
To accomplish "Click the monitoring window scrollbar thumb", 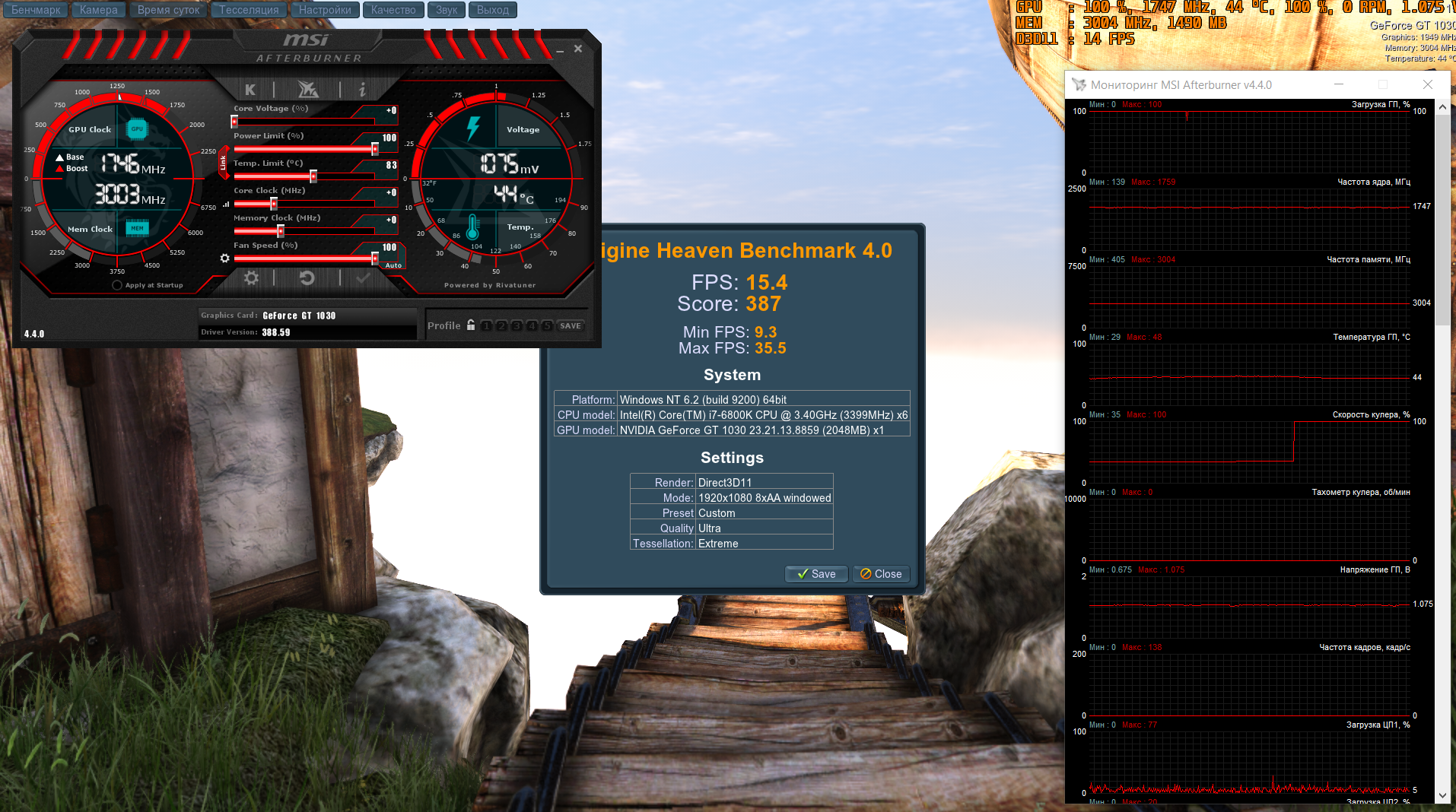I will point(1443,220).
